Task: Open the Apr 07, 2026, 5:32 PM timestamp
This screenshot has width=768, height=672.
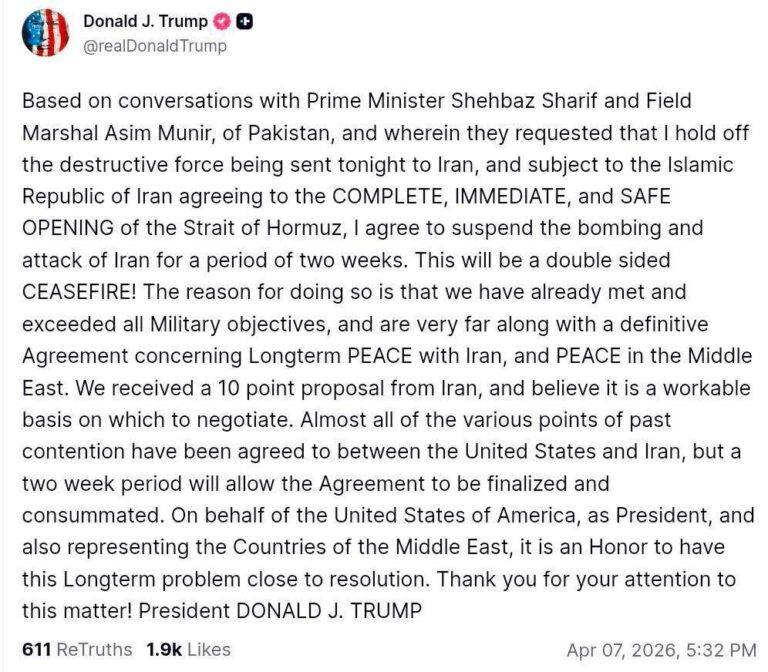Action: [x=661, y=650]
